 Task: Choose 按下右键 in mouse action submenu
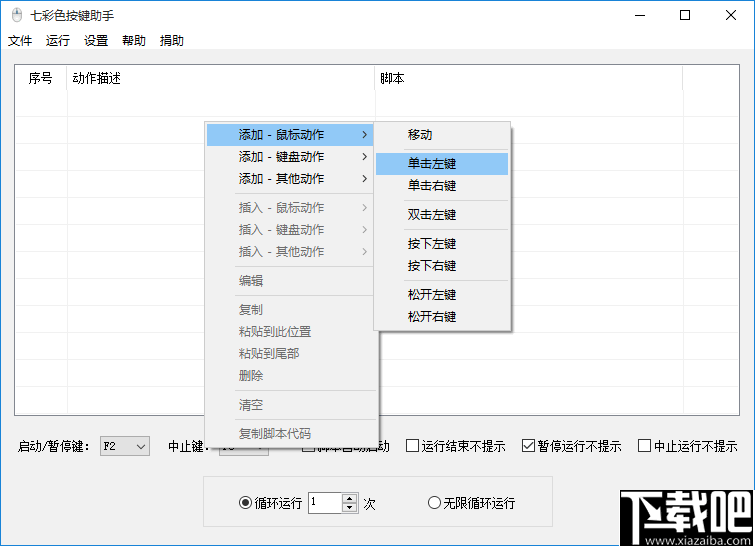pos(442,266)
